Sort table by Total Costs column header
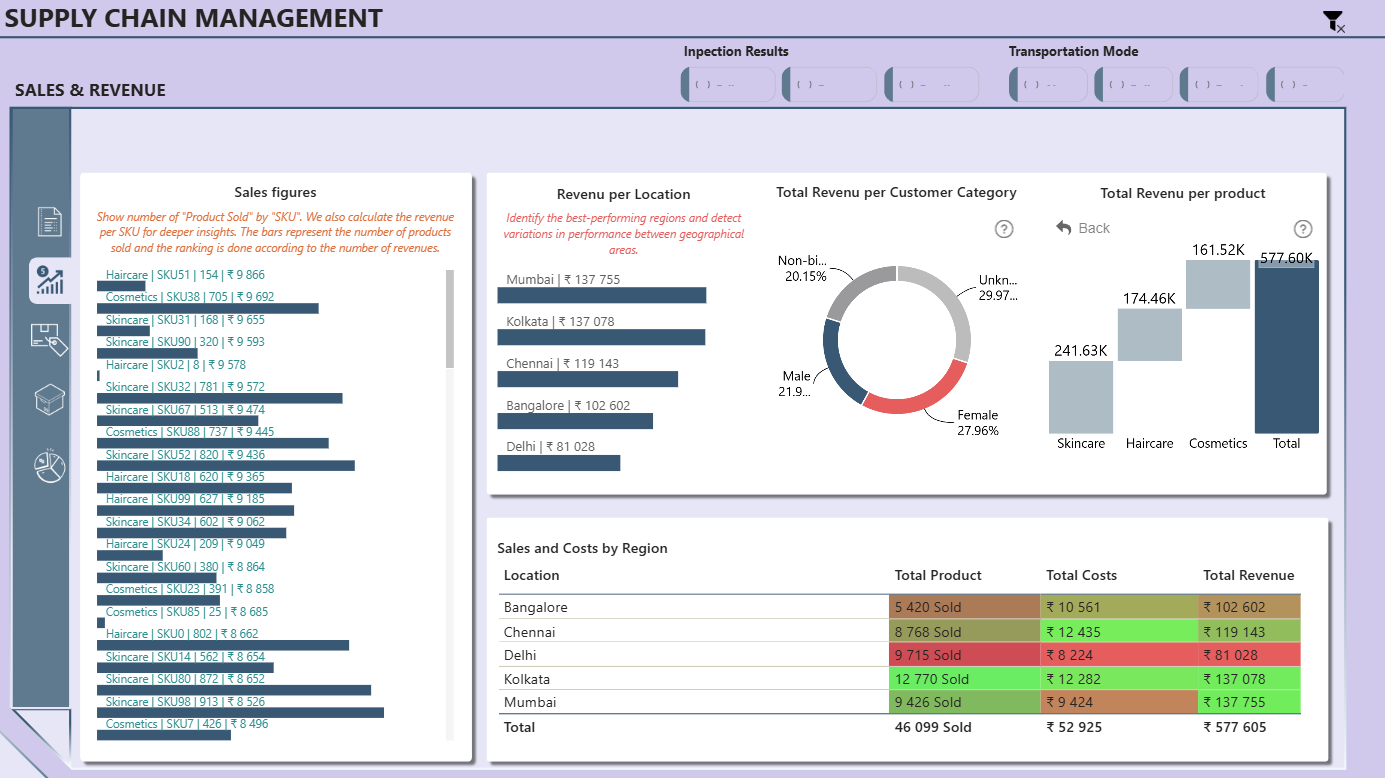 (1081, 575)
